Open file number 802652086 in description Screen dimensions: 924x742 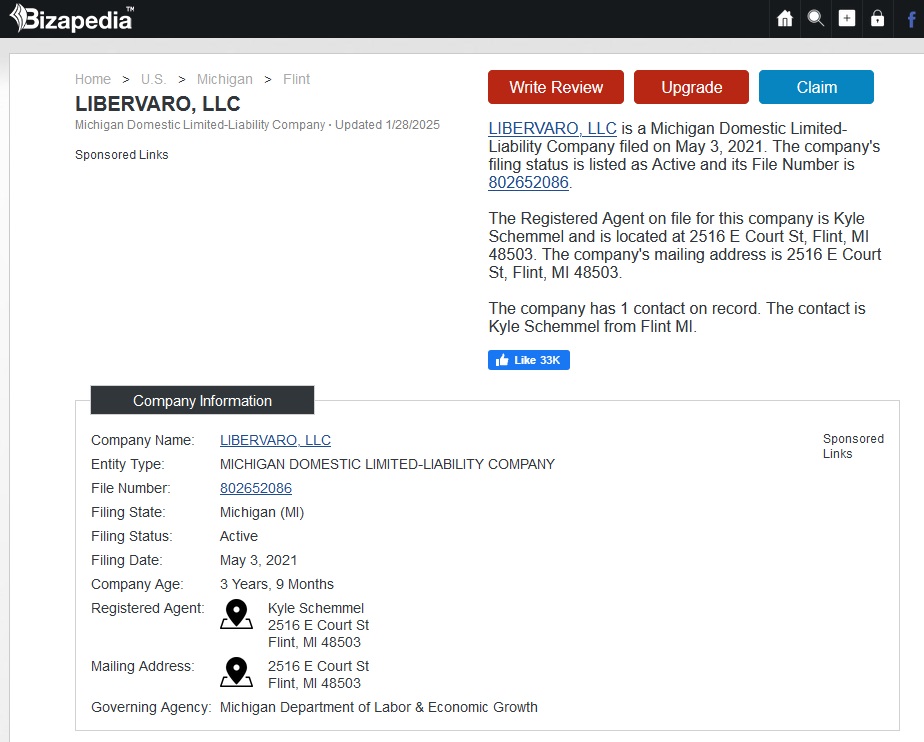(529, 183)
